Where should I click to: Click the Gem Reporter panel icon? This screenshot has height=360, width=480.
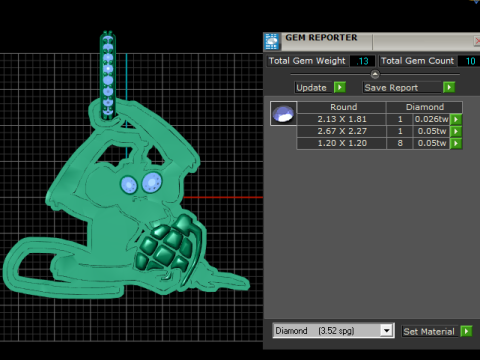tap(272, 41)
